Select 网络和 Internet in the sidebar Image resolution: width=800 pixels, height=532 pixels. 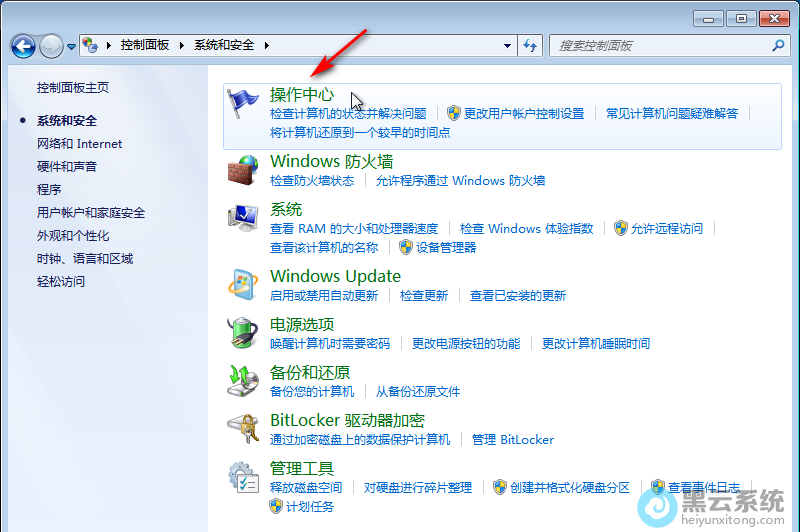79,144
